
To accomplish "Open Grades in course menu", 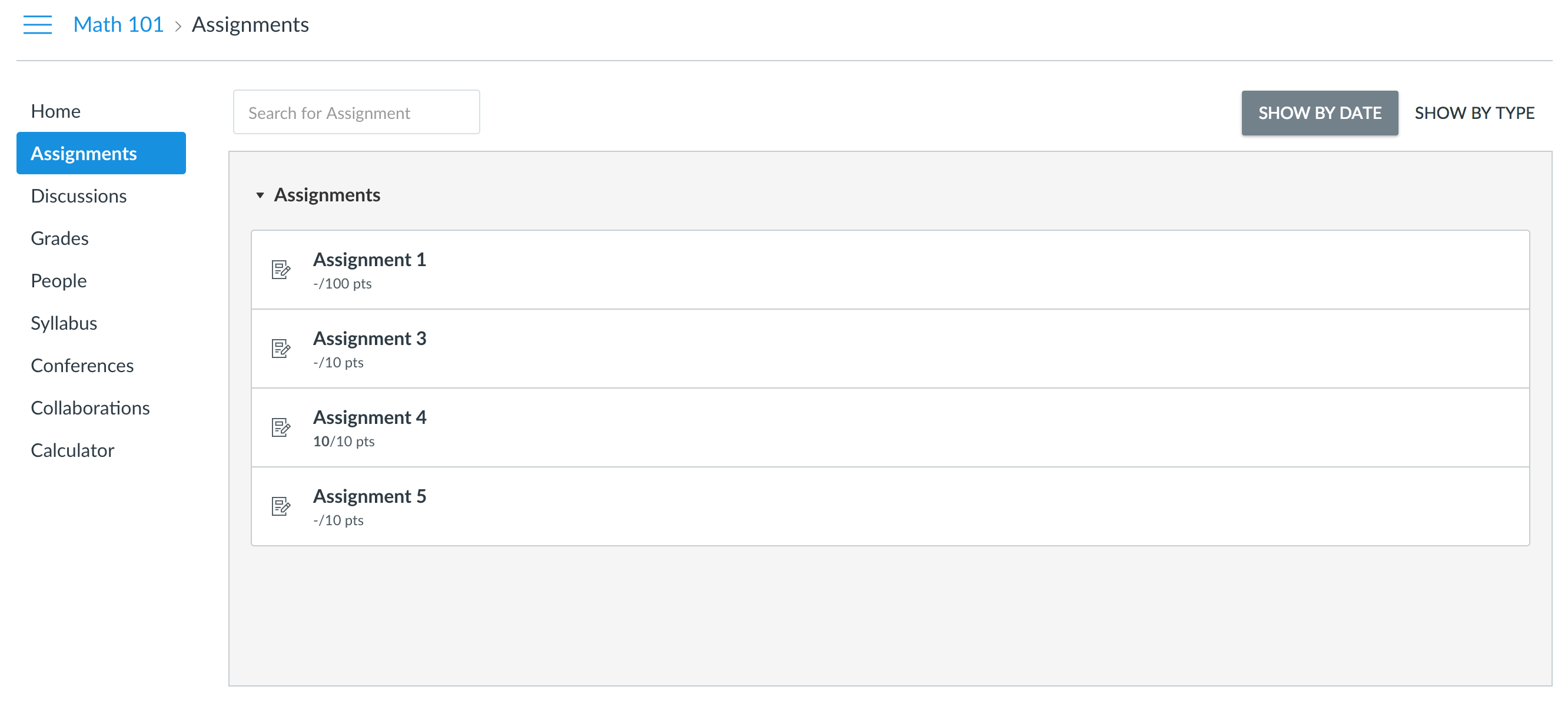I will (x=59, y=238).
